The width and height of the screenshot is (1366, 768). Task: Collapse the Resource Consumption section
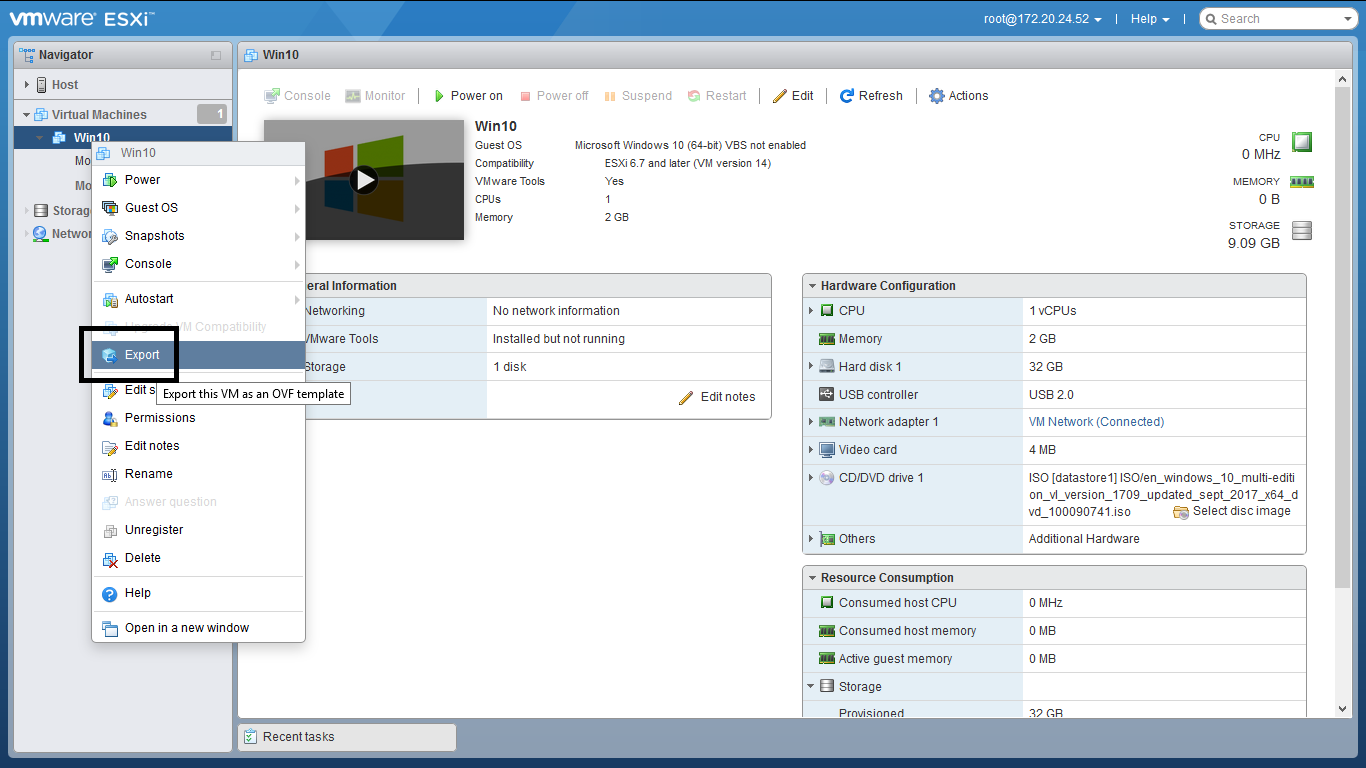pyautogui.click(x=813, y=578)
